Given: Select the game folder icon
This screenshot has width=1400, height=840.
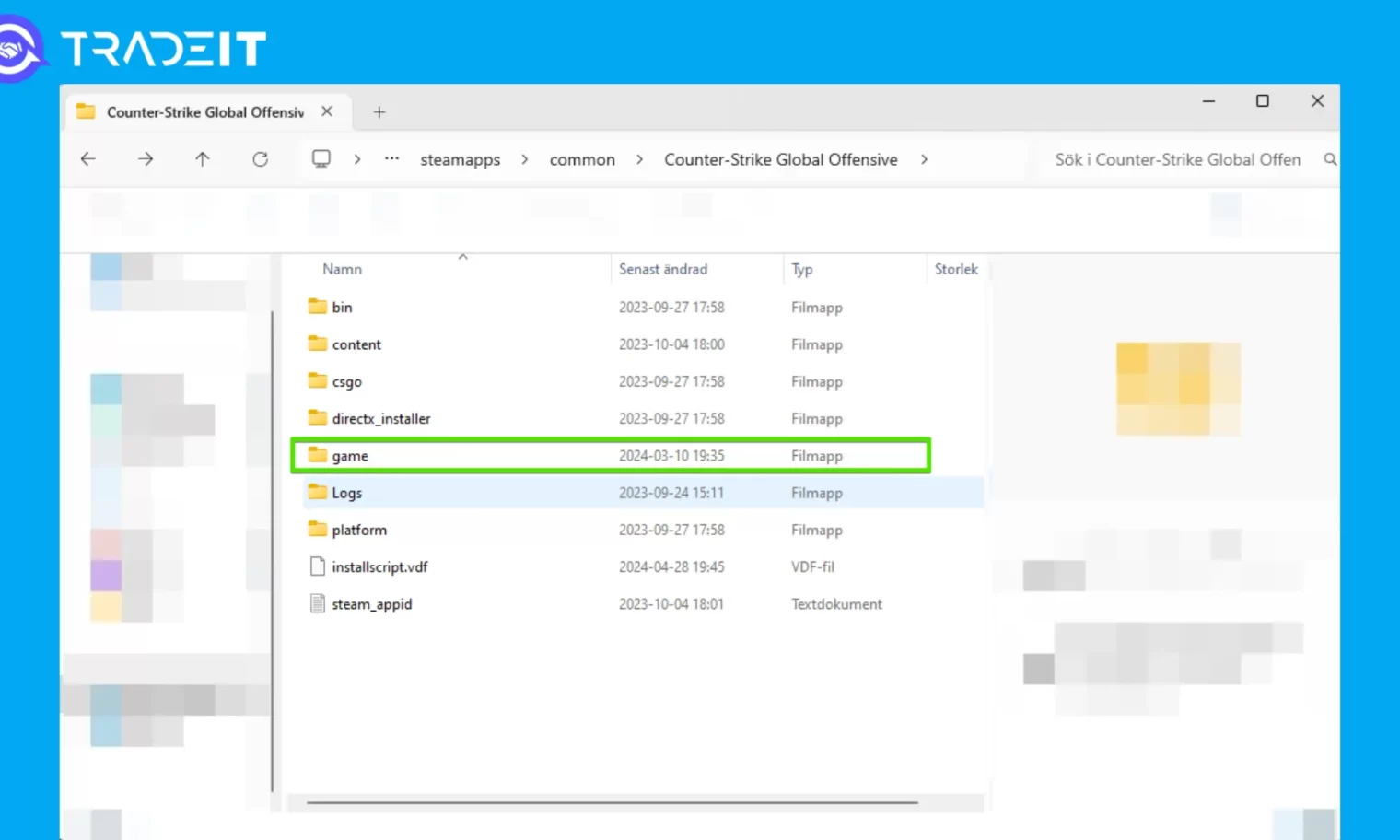Looking at the screenshot, I should click(x=318, y=455).
